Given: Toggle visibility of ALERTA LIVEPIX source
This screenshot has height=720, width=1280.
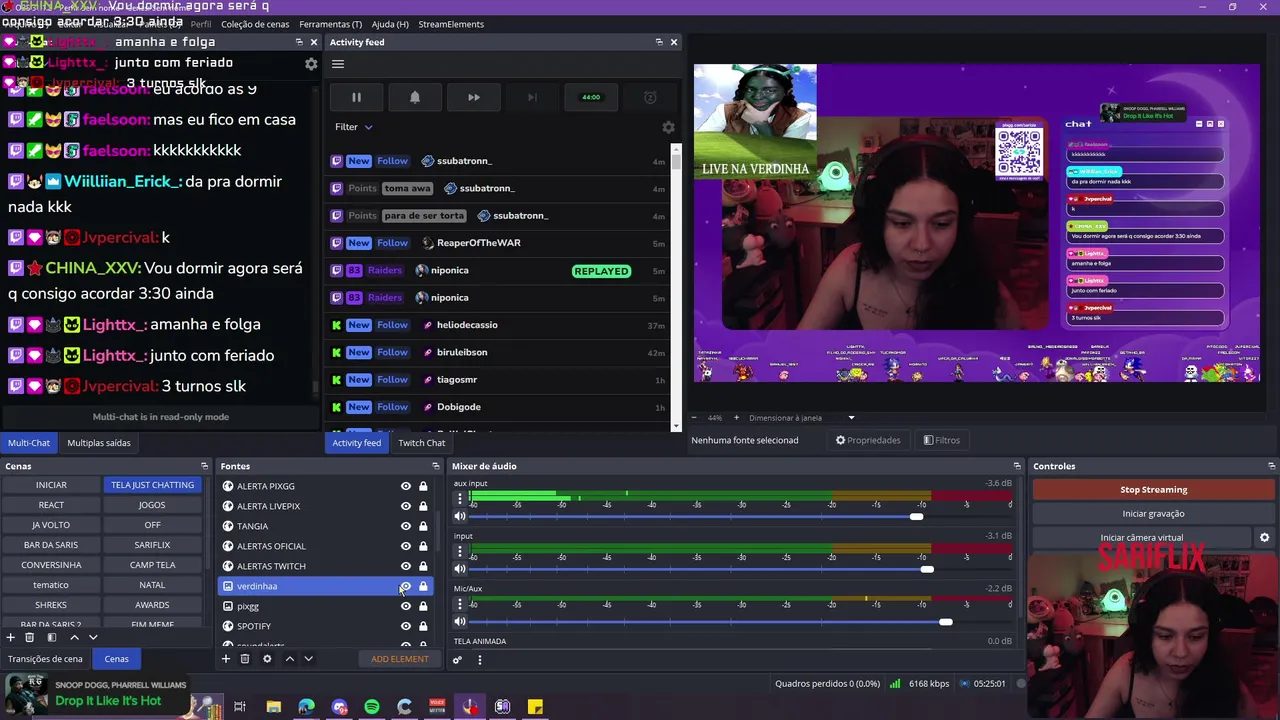Looking at the screenshot, I should point(405,506).
